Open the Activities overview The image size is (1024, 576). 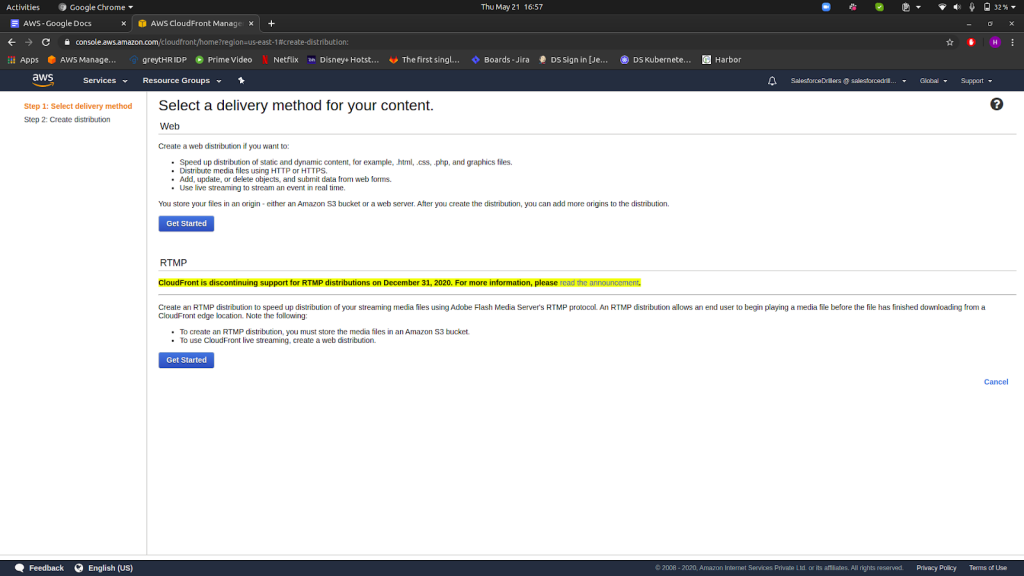tap(23, 7)
